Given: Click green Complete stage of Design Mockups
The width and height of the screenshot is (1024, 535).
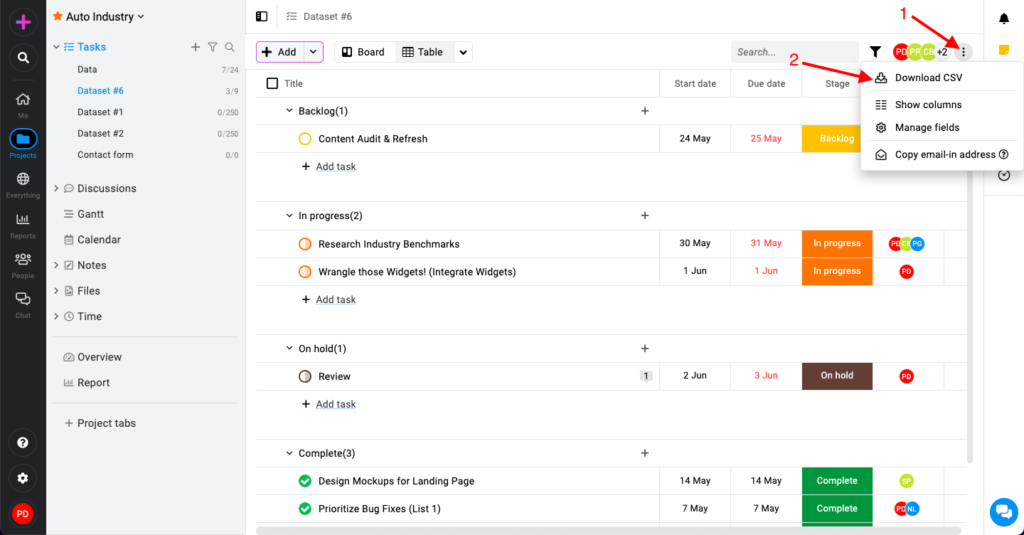Looking at the screenshot, I should [x=837, y=481].
